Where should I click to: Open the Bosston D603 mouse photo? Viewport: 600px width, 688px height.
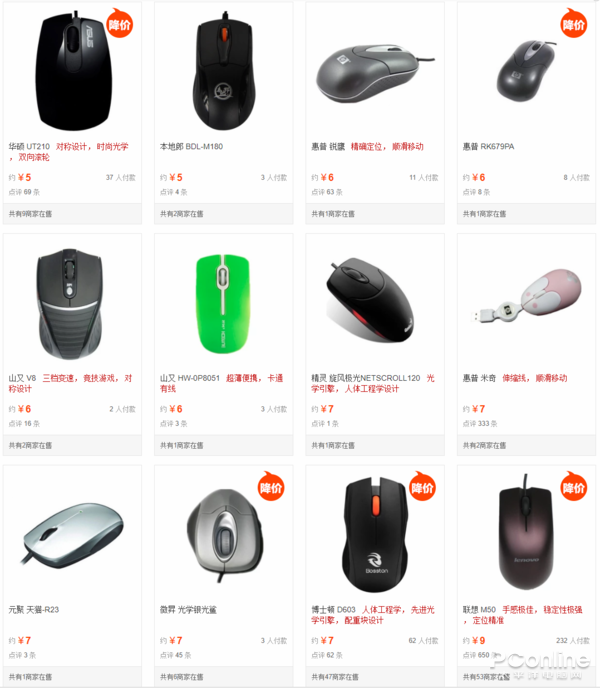click(x=375, y=534)
